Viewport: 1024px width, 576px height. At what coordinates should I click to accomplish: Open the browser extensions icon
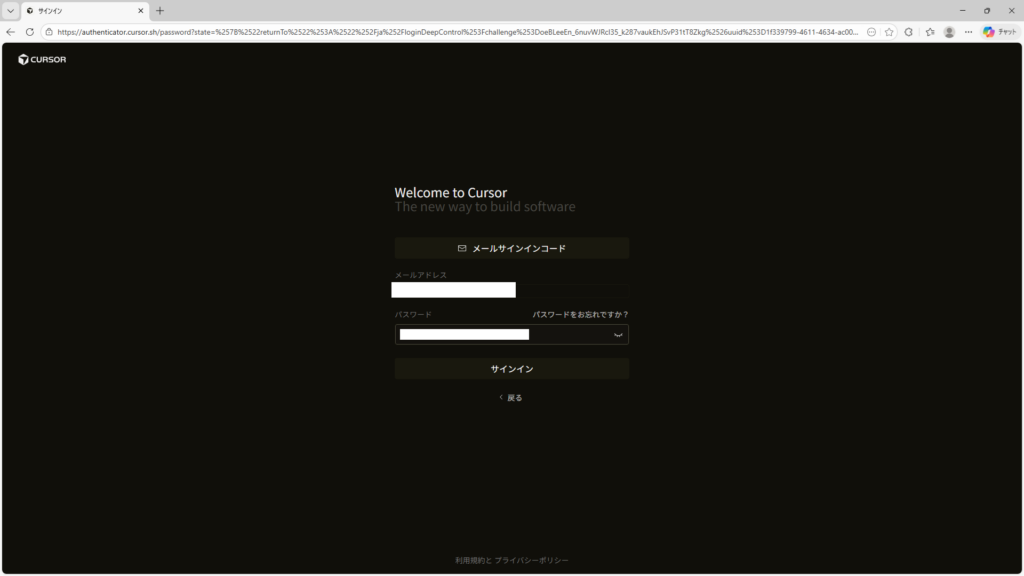point(908,32)
